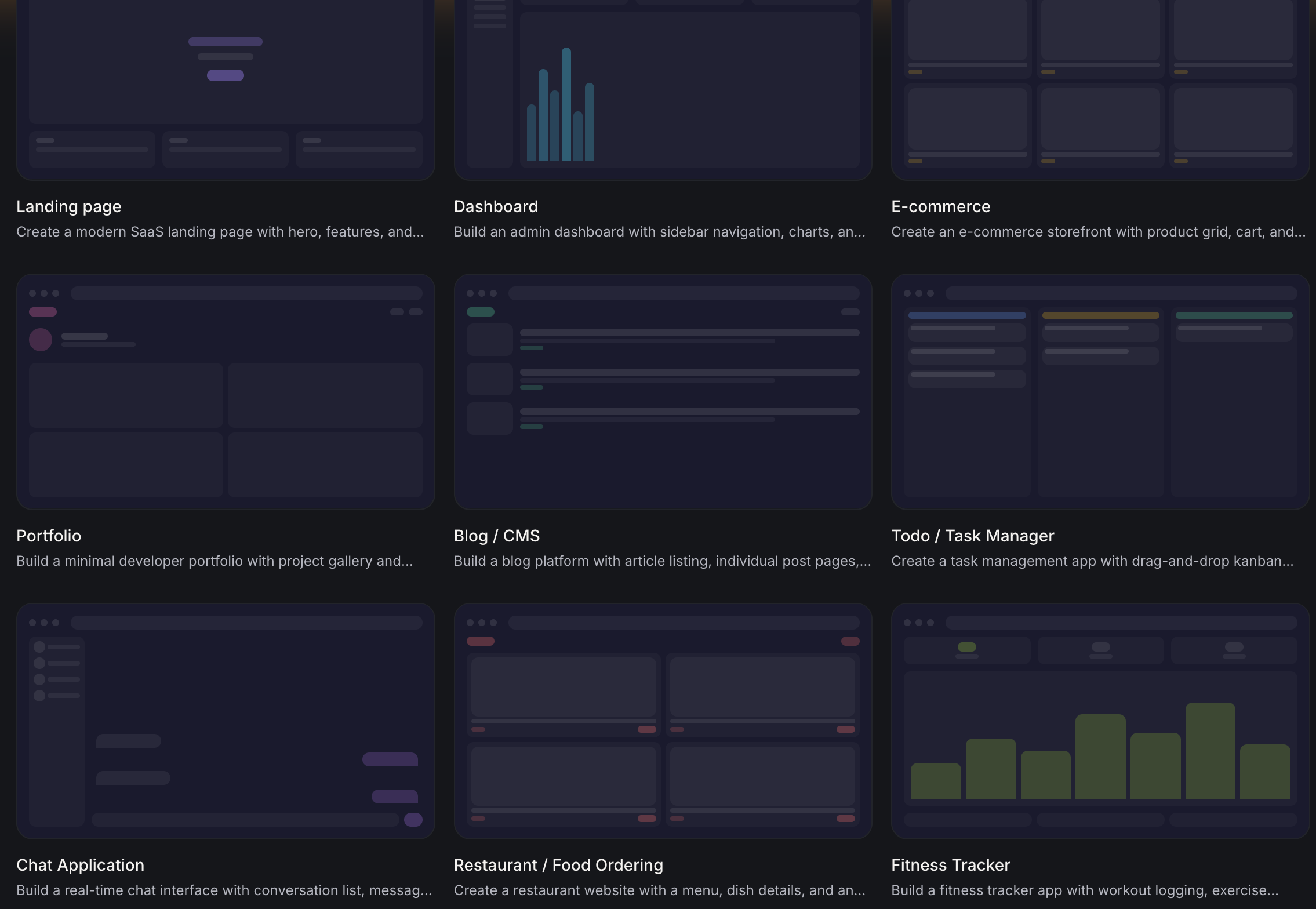The image size is (1316, 909).
Task: Click the "Portfolio" title
Action: [x=49, y=536]
